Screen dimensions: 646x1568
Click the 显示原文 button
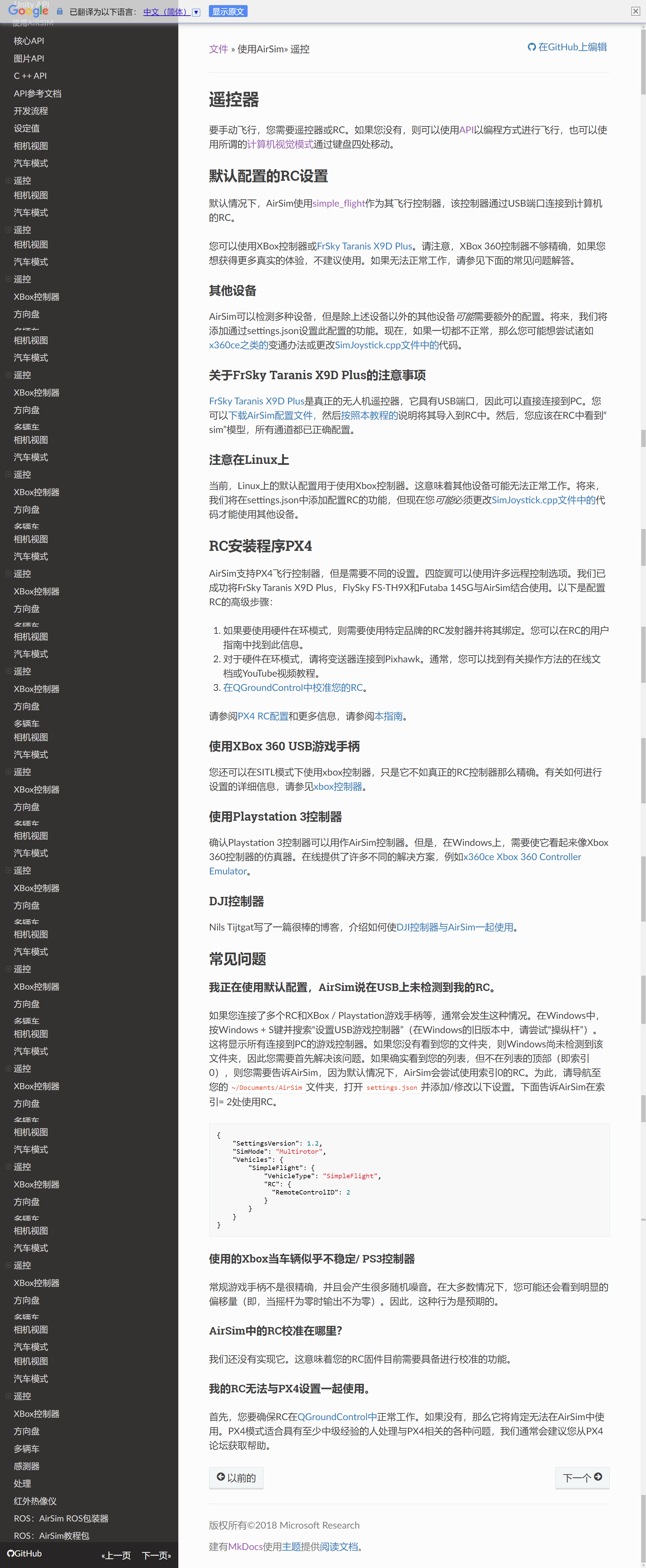(x=228, y=11)
